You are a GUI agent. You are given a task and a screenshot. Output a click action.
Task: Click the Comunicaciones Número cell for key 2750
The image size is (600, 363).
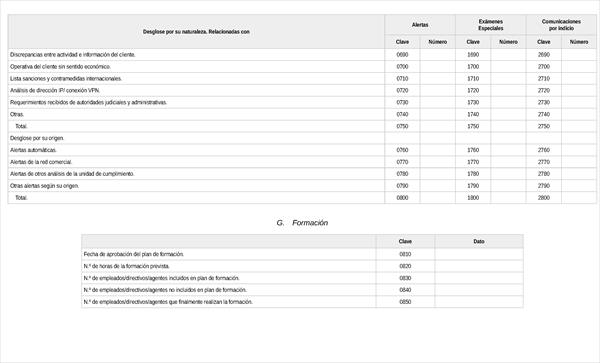click(579, 126)
